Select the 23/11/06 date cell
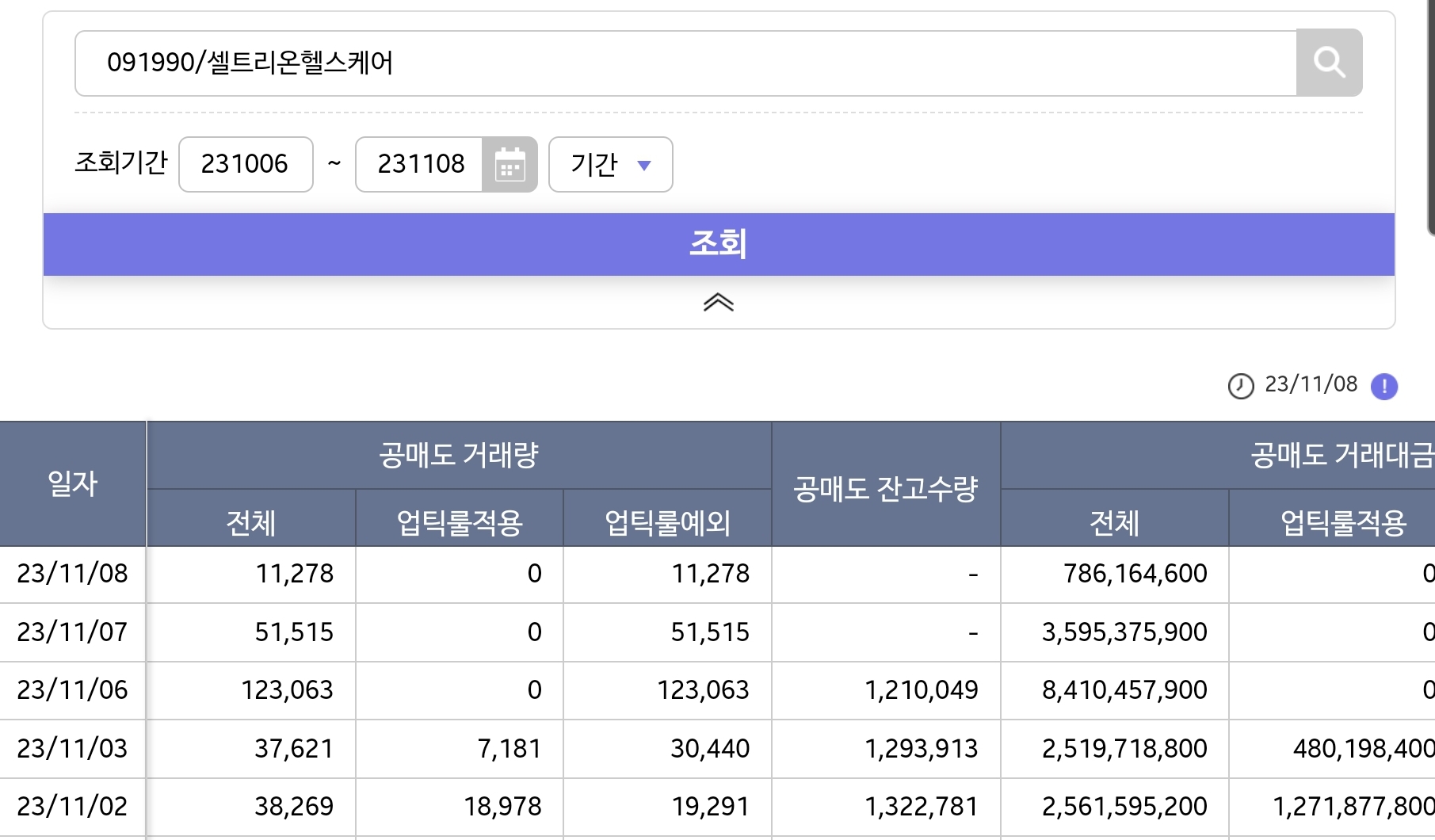Viewport: 1435px width, 840px height. 72,690
